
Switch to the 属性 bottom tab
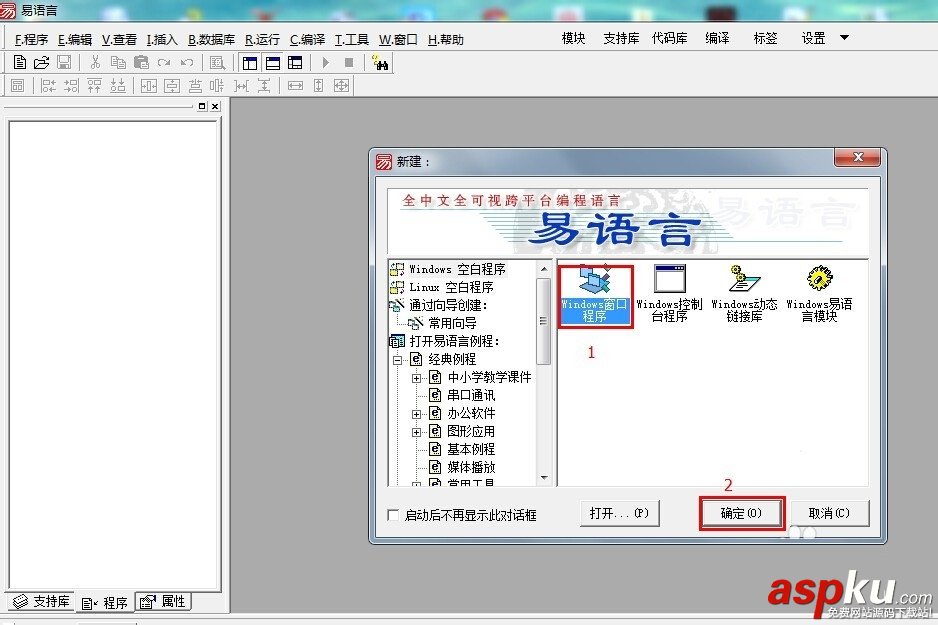(164, 601)
